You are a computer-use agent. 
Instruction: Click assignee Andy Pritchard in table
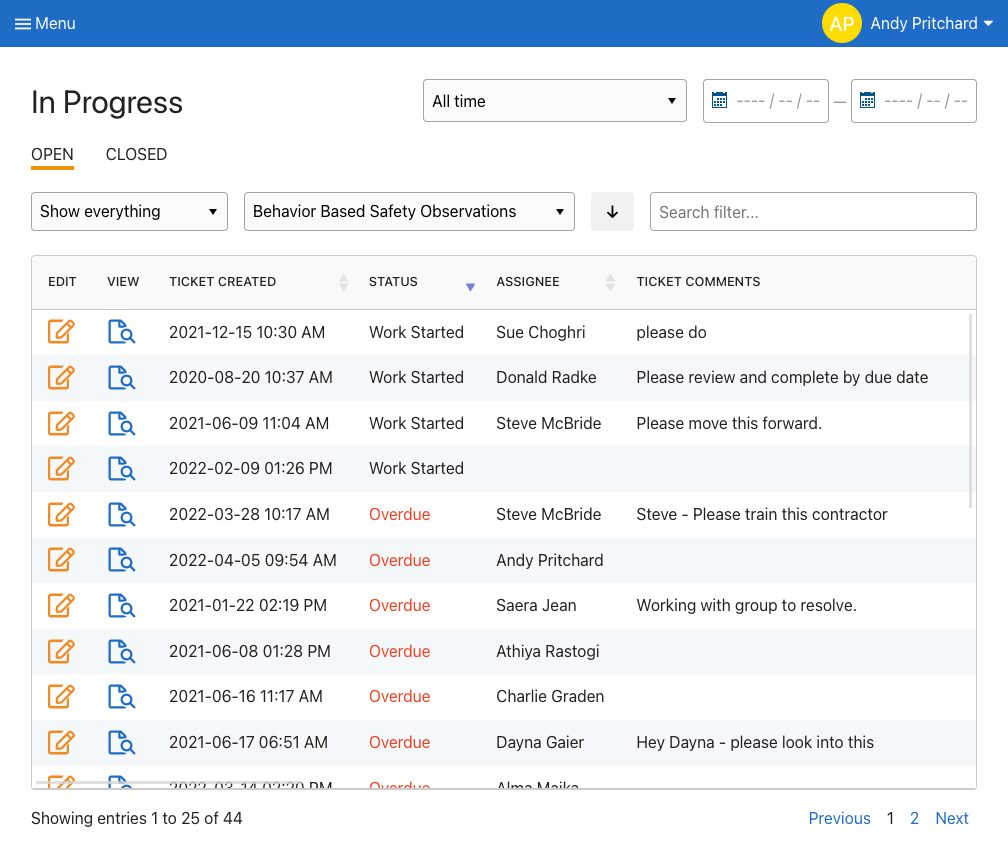[x=550, y=560]
